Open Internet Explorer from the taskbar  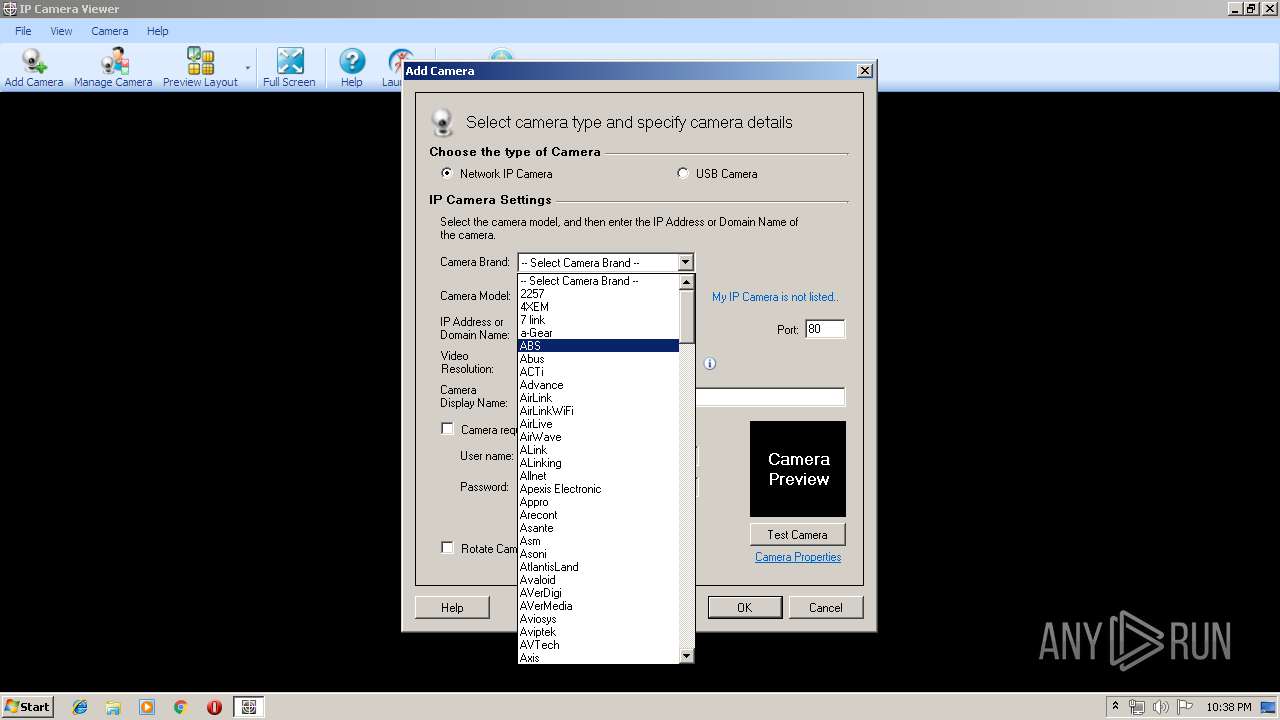[x=80, y=707]
